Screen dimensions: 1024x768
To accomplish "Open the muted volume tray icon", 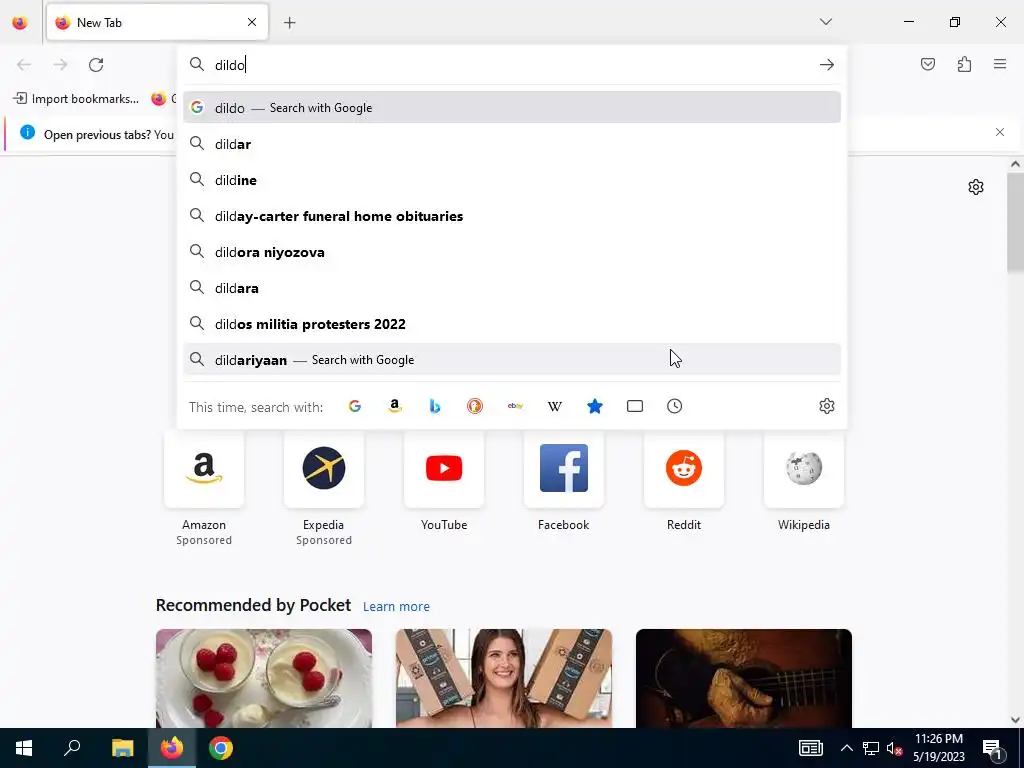I will 895,748.
